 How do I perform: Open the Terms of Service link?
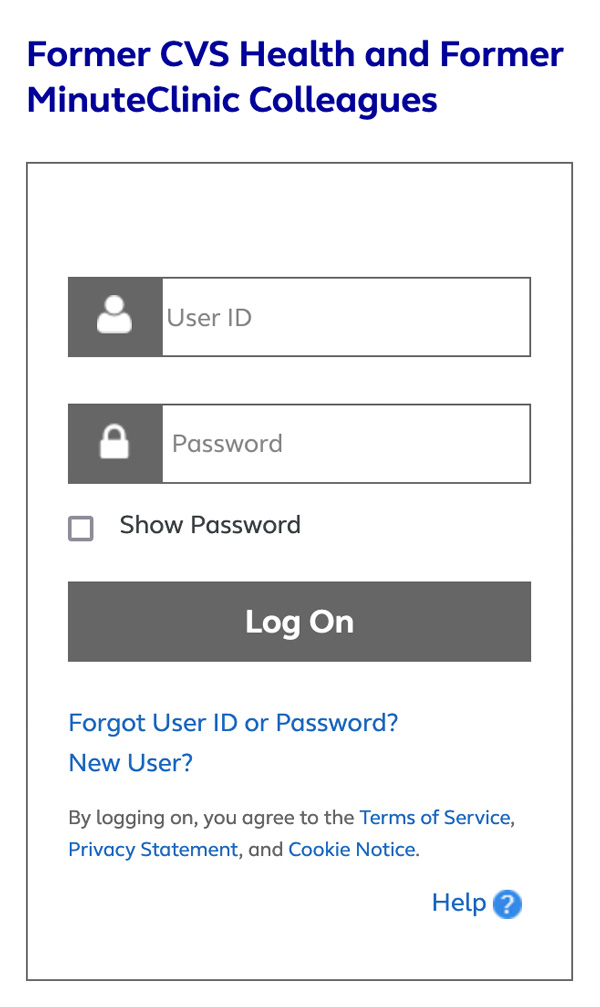tap(435, 818)
